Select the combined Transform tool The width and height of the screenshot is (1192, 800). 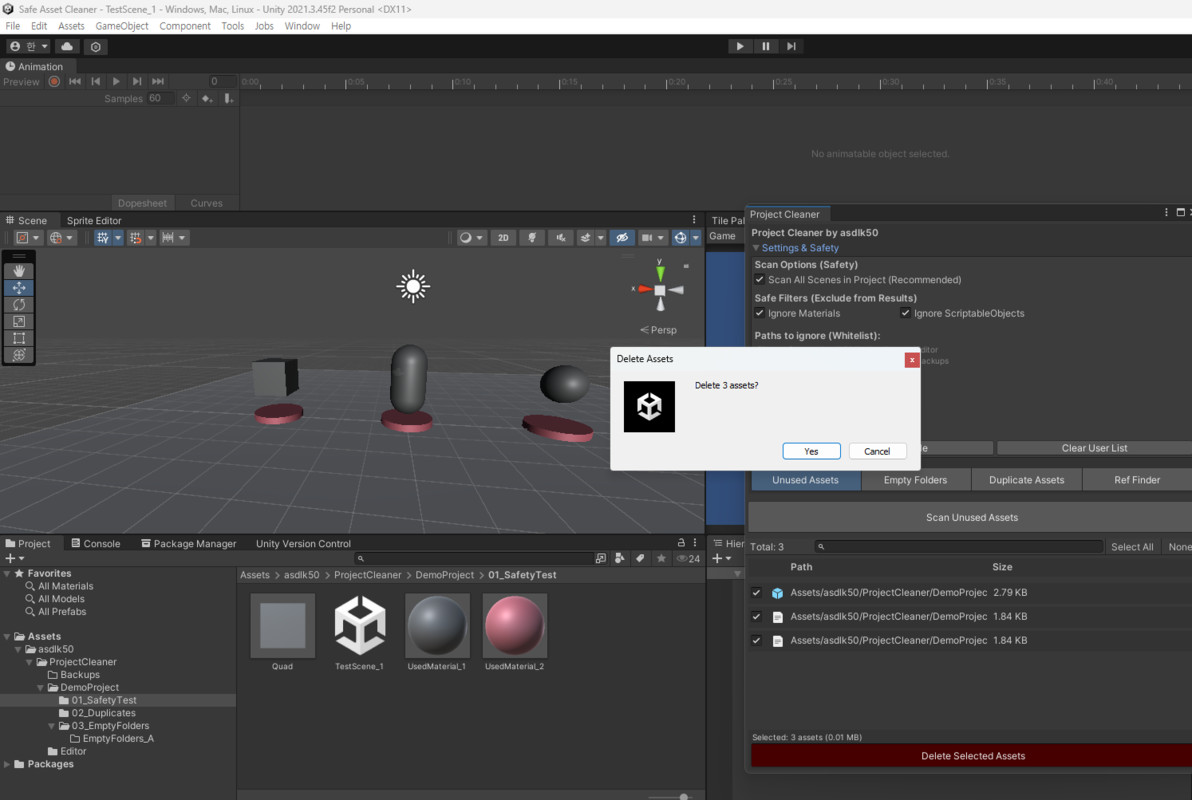click(19, 354)
